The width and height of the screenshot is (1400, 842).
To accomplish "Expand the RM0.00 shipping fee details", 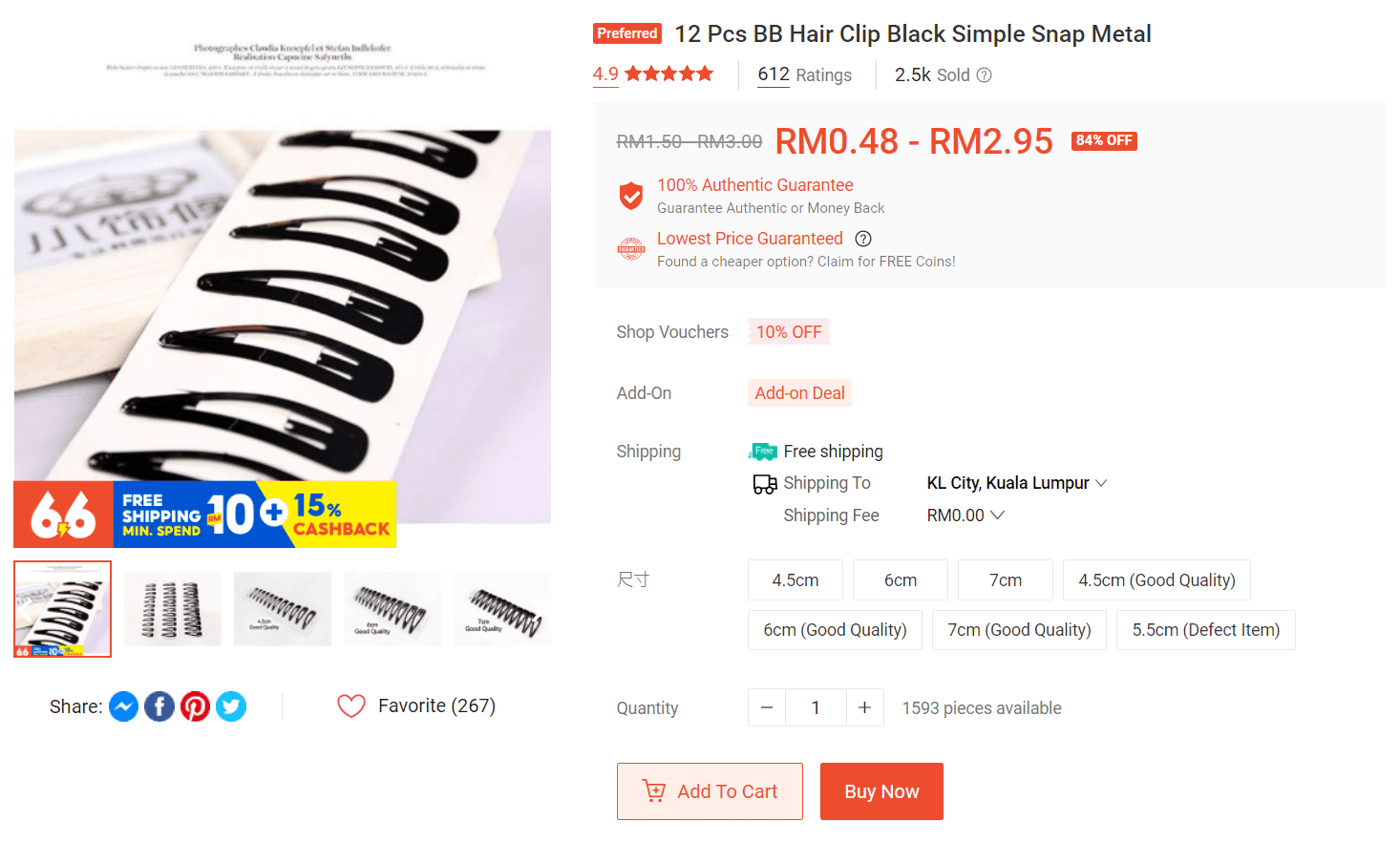I will [x=965, y=516].
